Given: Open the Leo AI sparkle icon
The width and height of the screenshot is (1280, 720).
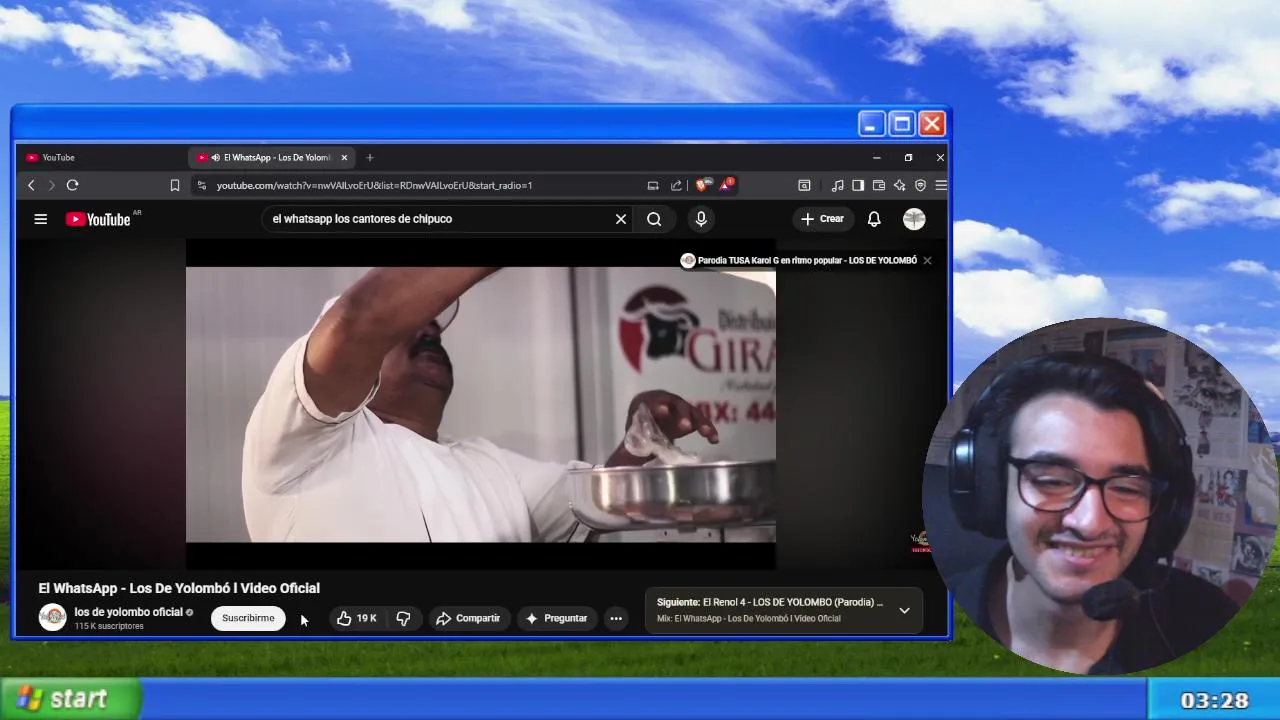Looking at the screenshot, I should click(899, 185).
